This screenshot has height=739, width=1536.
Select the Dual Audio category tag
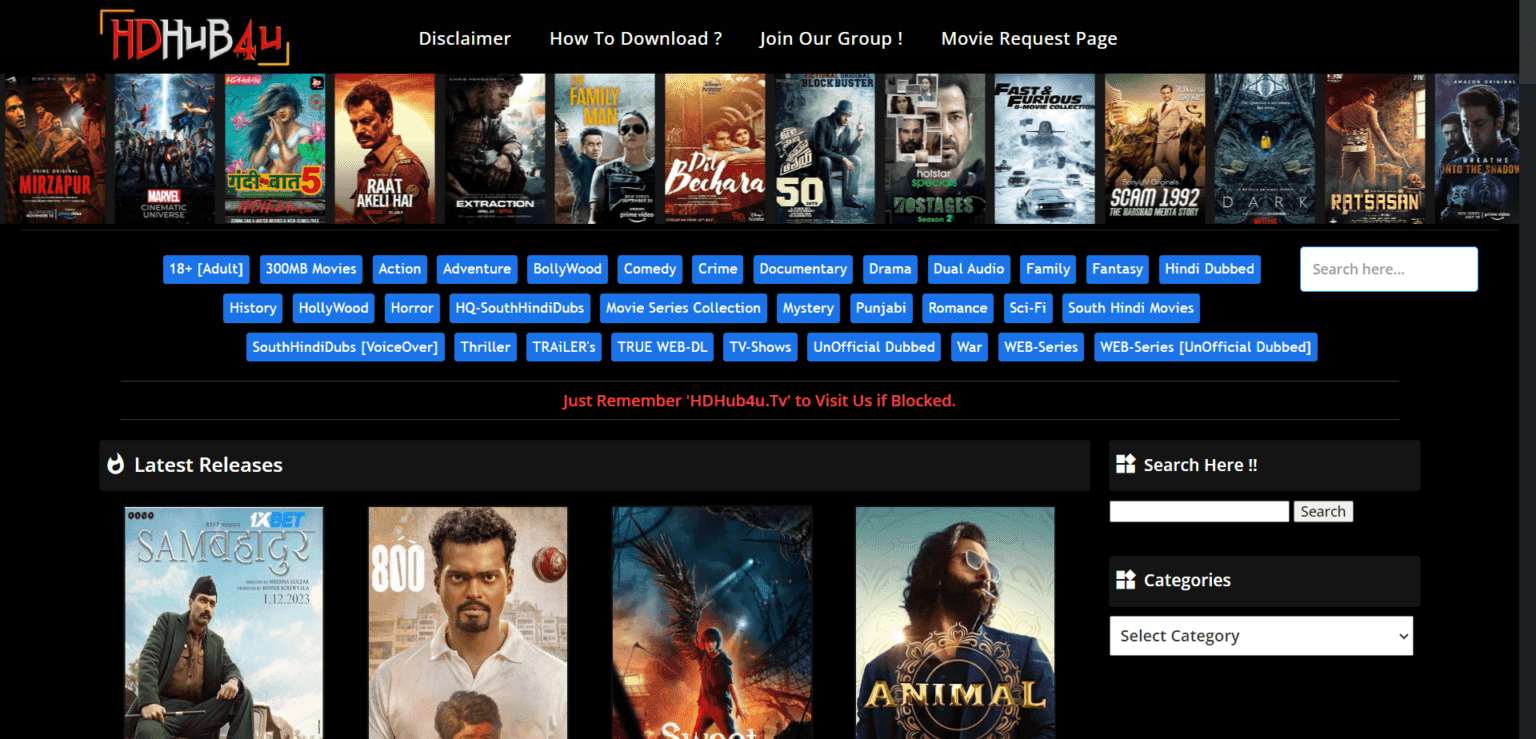(969, 269)
